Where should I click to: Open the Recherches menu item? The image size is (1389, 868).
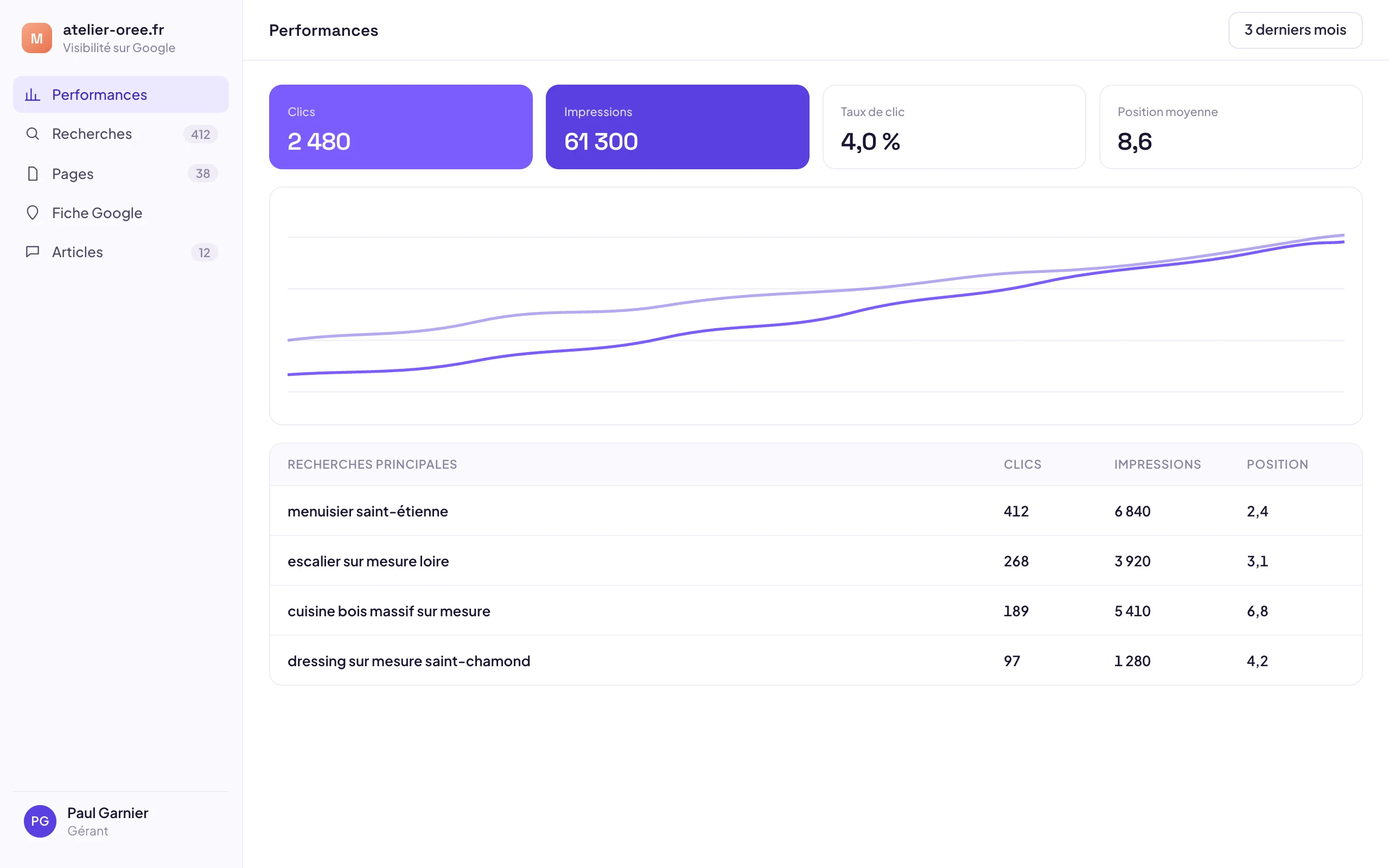pos(121,134)
